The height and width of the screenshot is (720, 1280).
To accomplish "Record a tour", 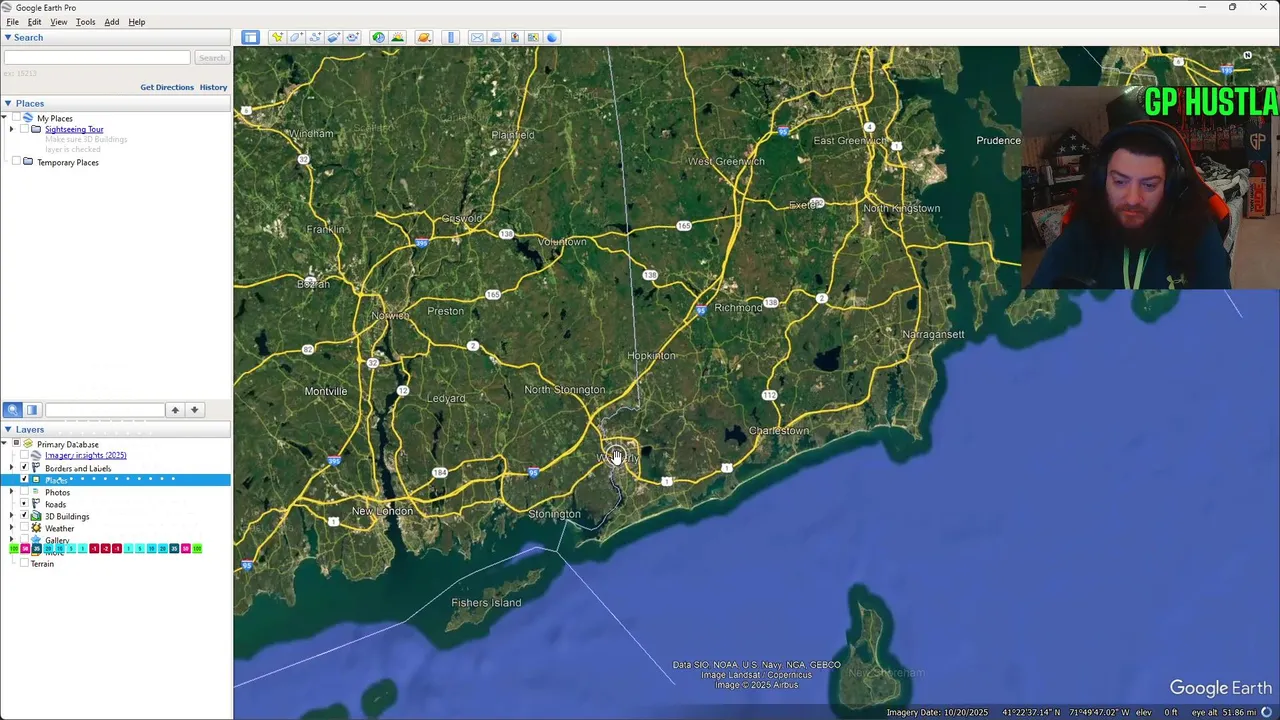I will click(352, 37).
